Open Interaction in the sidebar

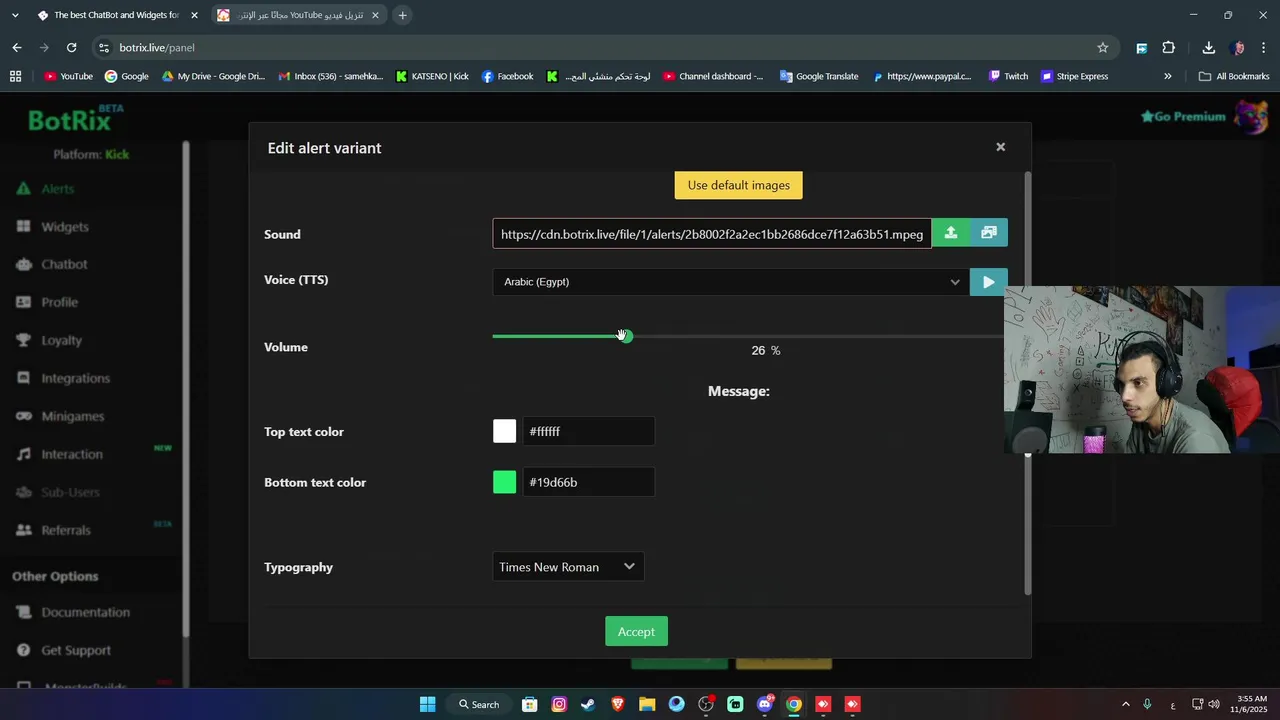pos(71,454)
